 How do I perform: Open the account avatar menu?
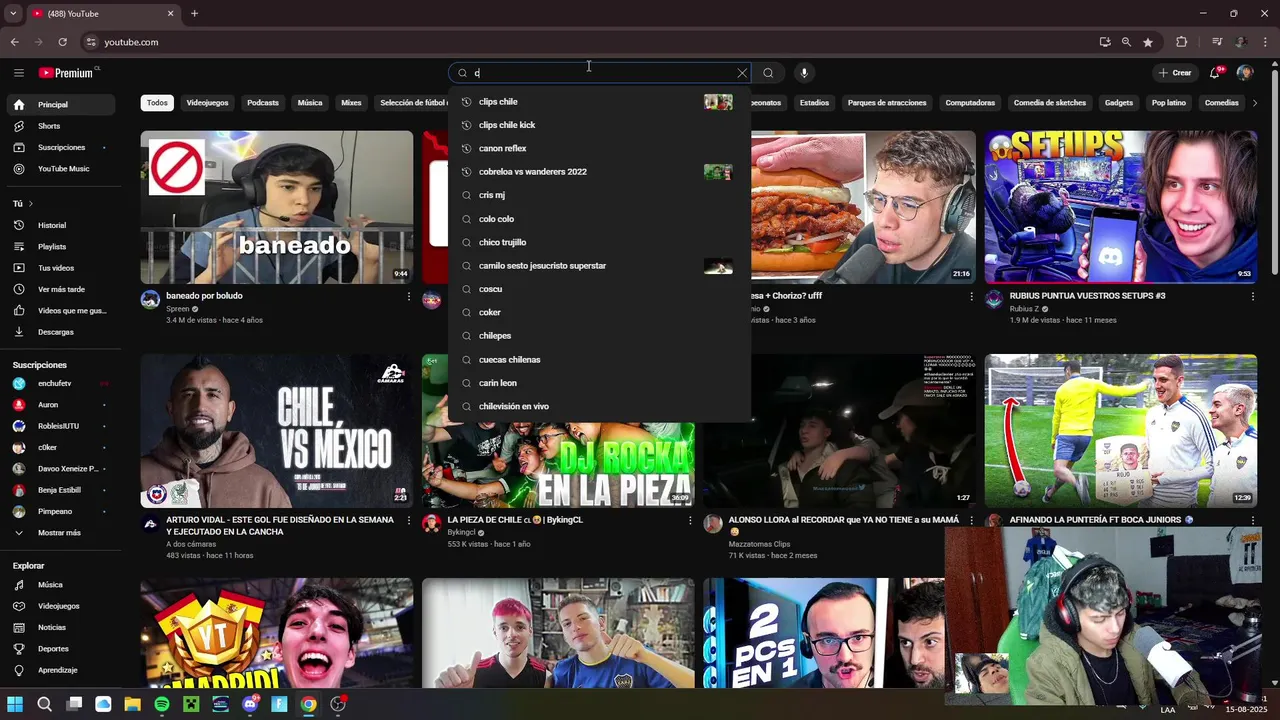[x=1245, y=73]
